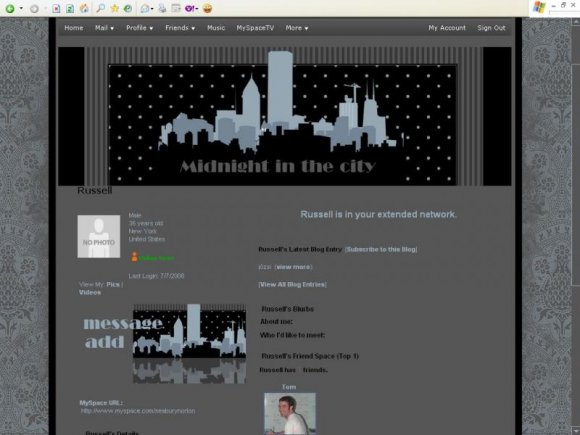Open the Search magnifier icon
The width and height of the screenshot is (580, 435).
pyautogui.click(x=100, y=8)
